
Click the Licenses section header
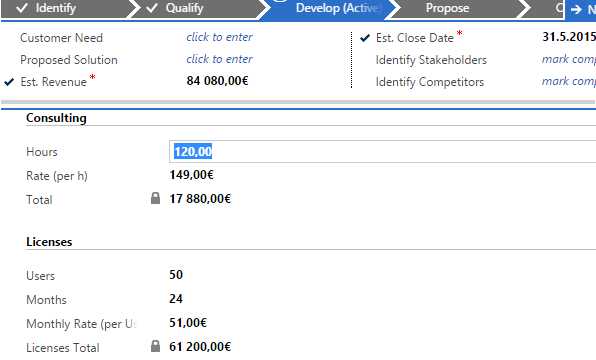pyautogui.click(x=49, y=242)
